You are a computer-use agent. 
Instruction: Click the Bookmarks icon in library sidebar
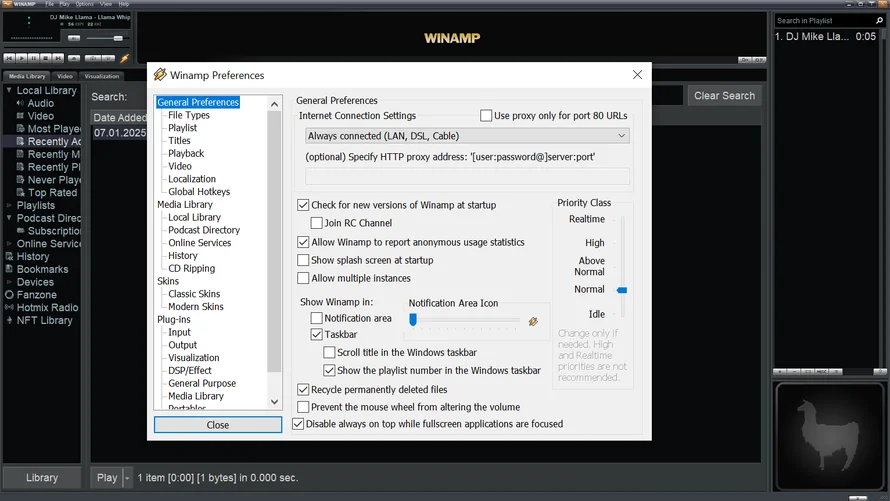(9, 269)
